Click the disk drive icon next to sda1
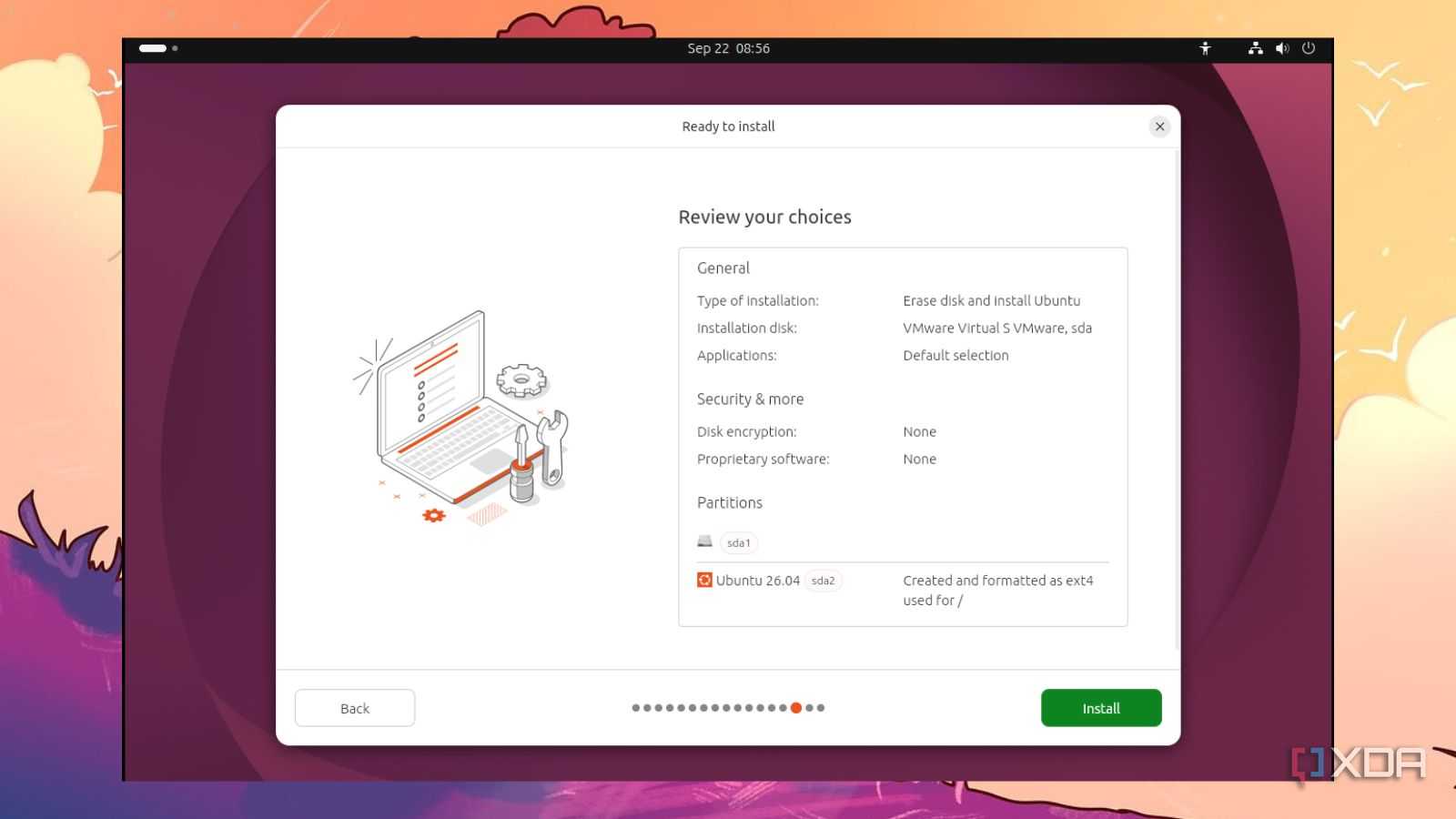1456x819 pixels. [704, 541]
